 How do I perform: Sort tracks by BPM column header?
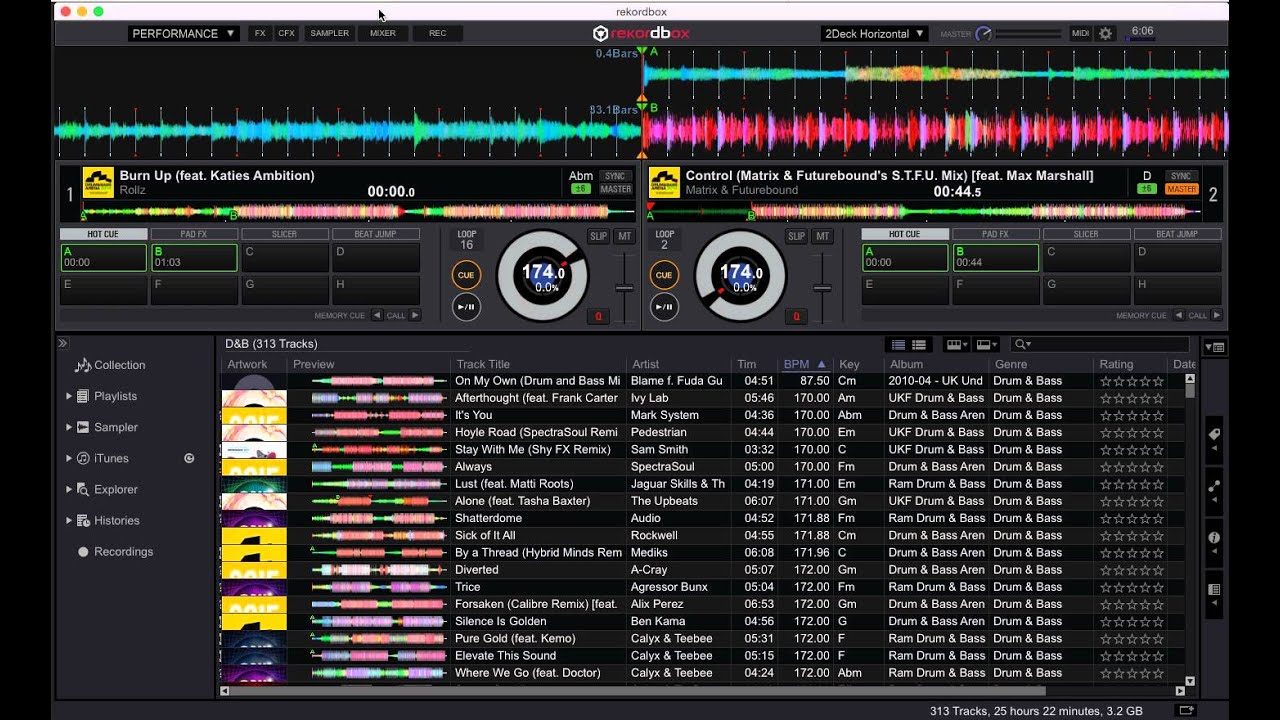coord(806,364)
